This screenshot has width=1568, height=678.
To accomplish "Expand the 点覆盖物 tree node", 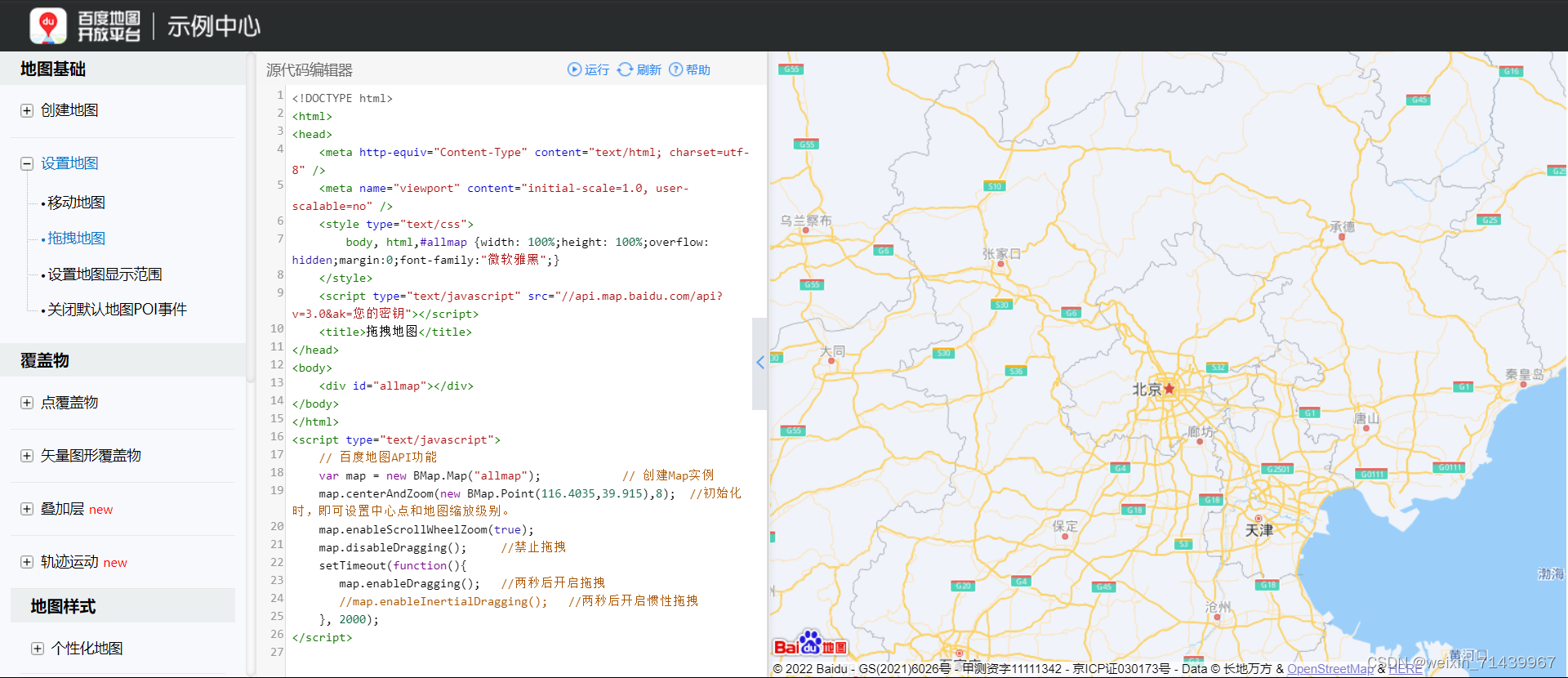I will pos(27,403).
